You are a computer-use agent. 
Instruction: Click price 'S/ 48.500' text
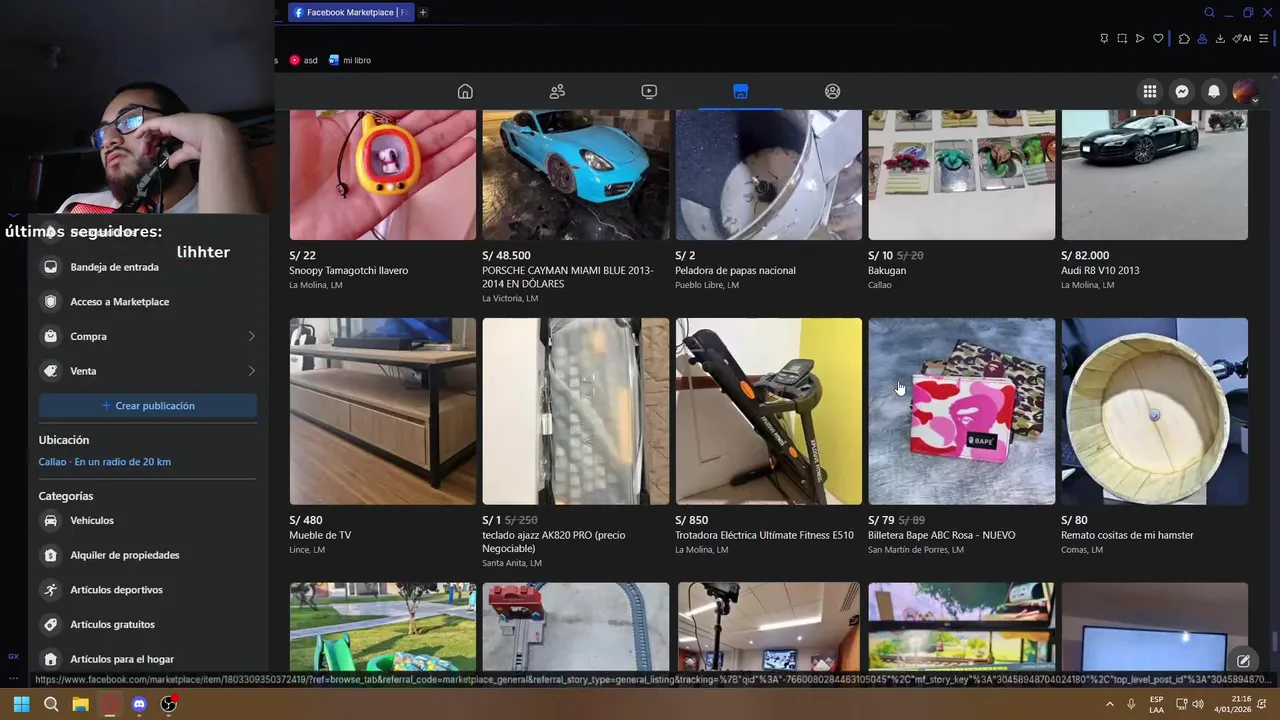506,255
